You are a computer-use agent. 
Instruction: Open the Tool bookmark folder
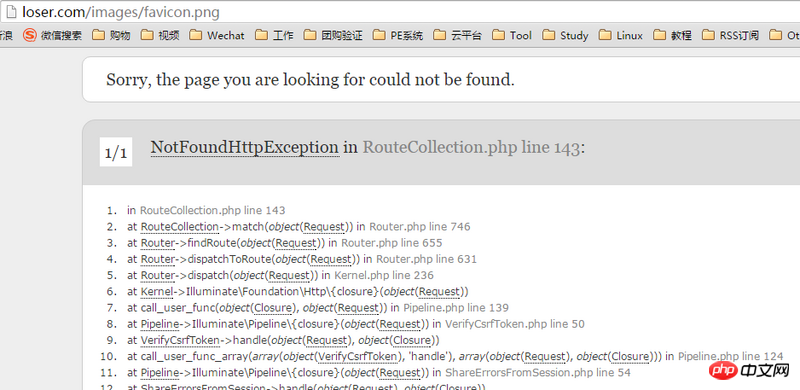click(x=512, y=35)
